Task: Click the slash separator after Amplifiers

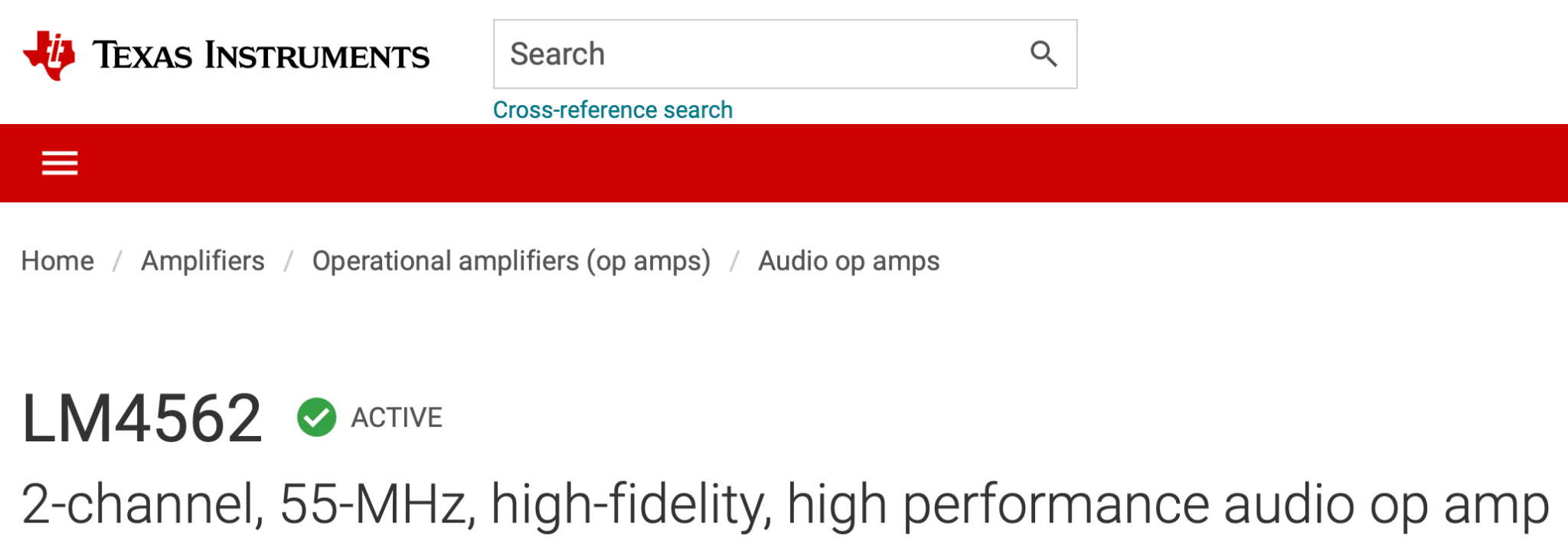Action: pos(289,261)
